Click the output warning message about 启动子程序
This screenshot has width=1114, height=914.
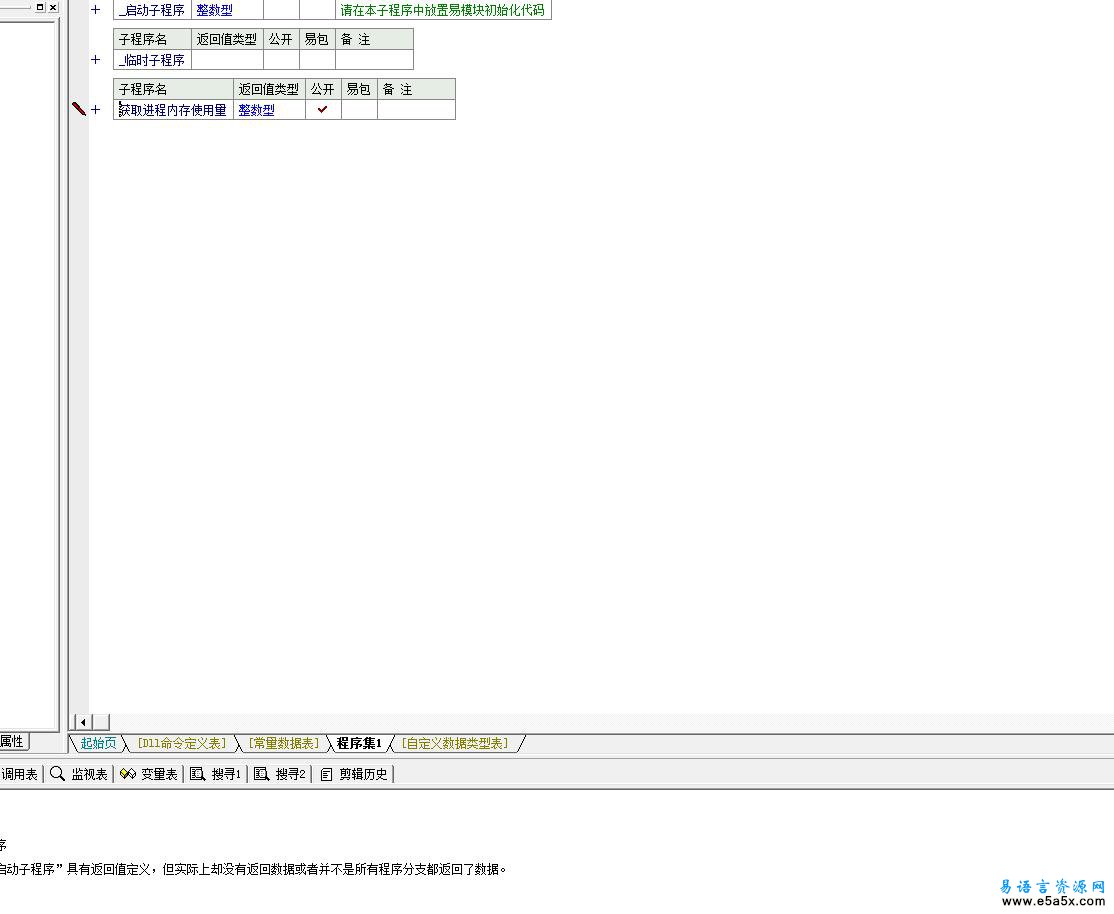[253, 869]
